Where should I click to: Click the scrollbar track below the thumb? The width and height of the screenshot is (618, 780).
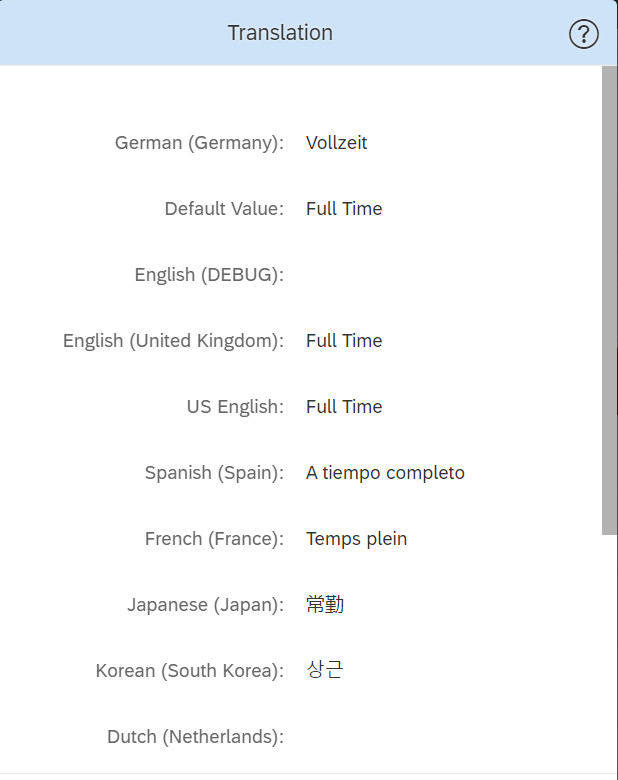[x=609, y=652]
